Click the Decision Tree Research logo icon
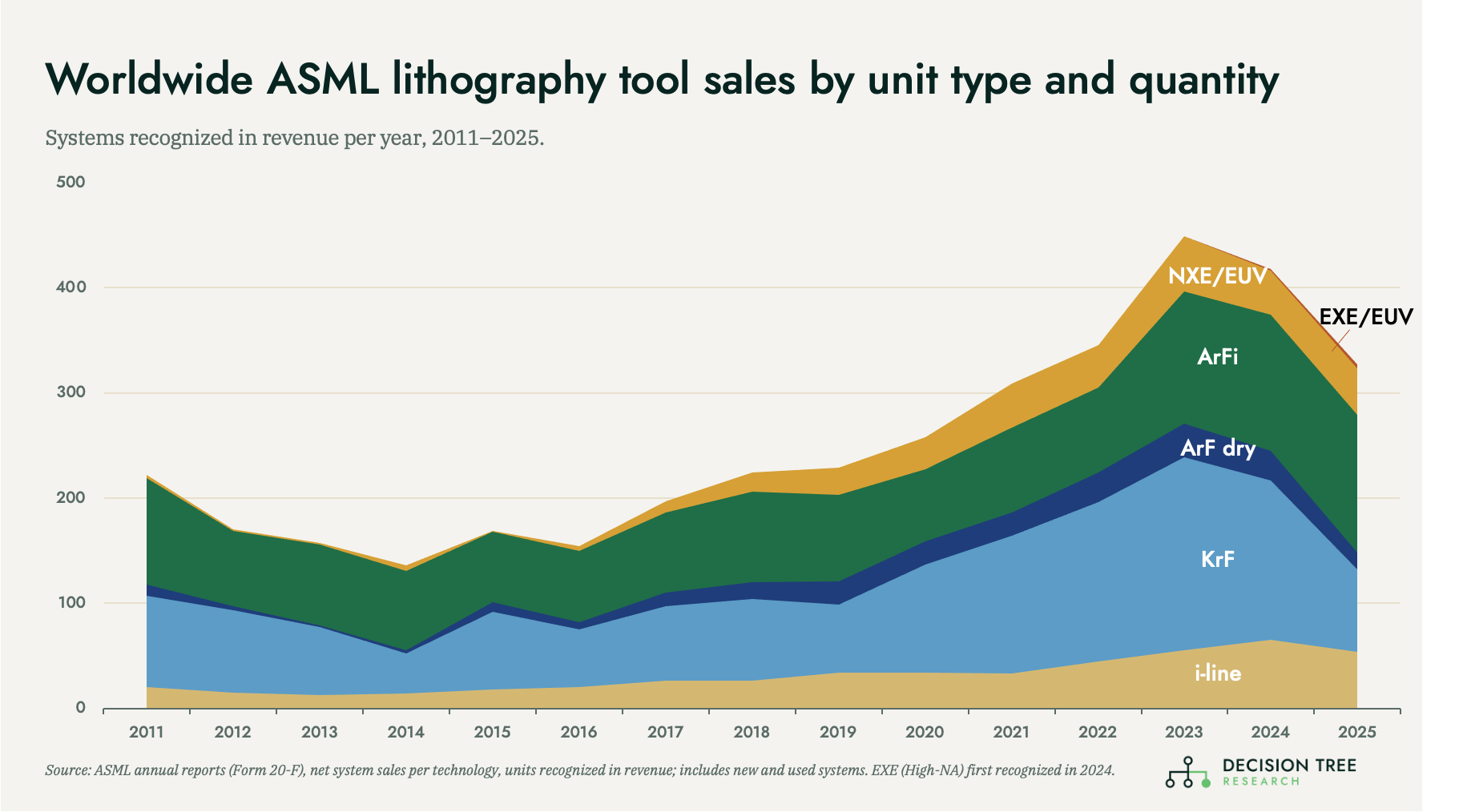1463x812 pixels. point(1187,772)
